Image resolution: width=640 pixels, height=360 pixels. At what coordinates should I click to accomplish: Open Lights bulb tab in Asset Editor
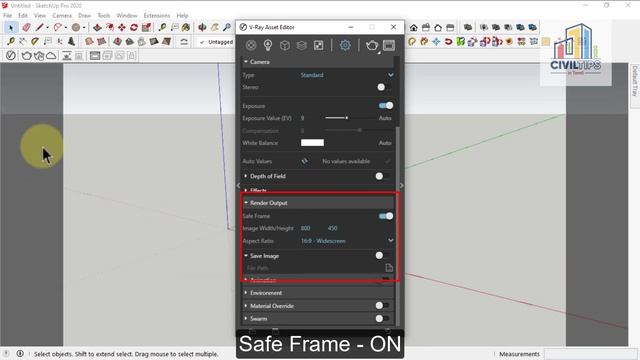pyautogui.click(x=268, y=45)
